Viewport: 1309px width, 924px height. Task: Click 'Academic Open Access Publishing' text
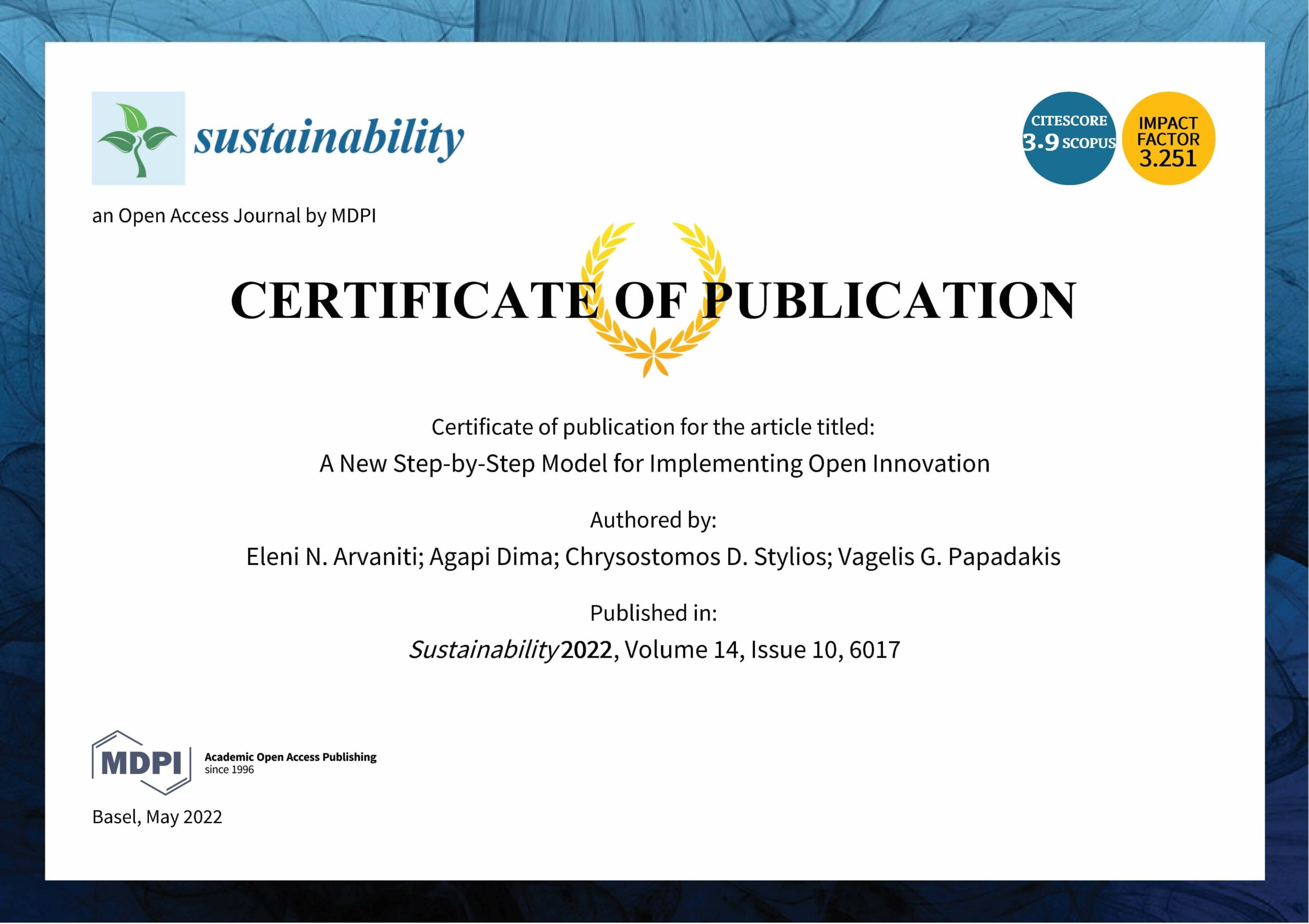tap(291, 757)
